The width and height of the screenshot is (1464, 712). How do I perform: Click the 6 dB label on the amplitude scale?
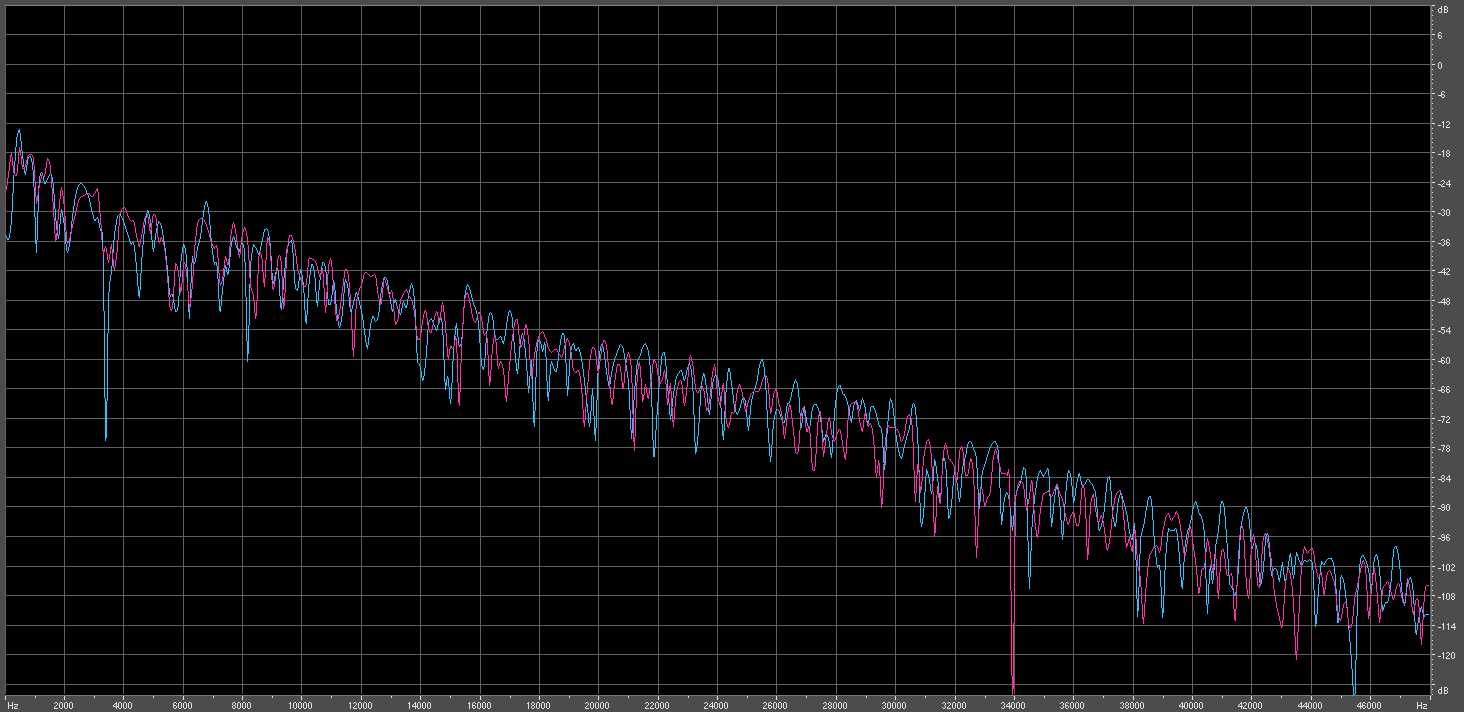1440,36
